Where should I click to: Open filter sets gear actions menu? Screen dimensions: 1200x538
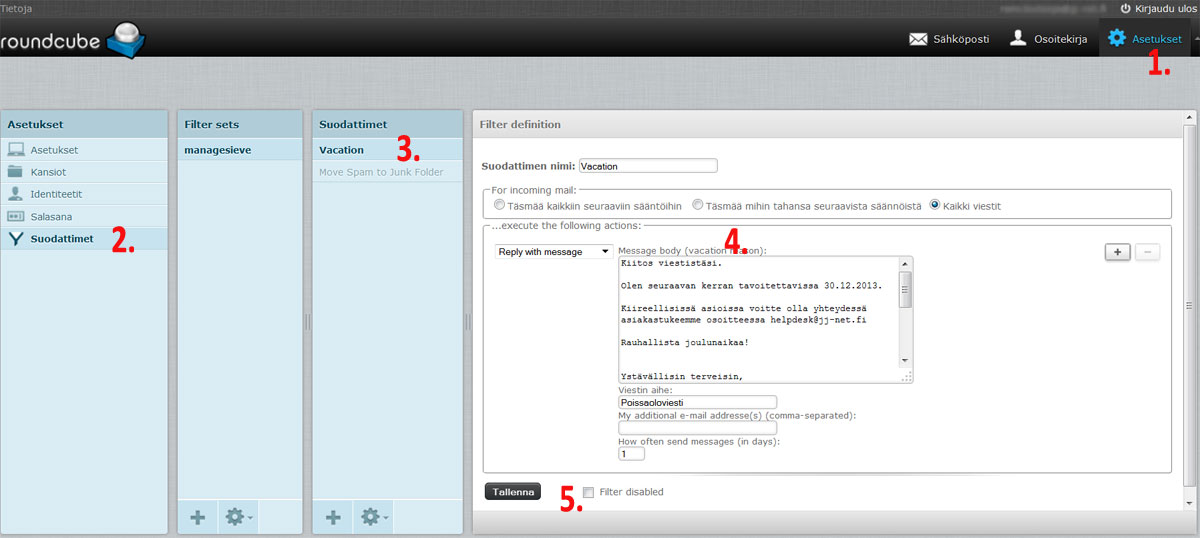(236, 518)
